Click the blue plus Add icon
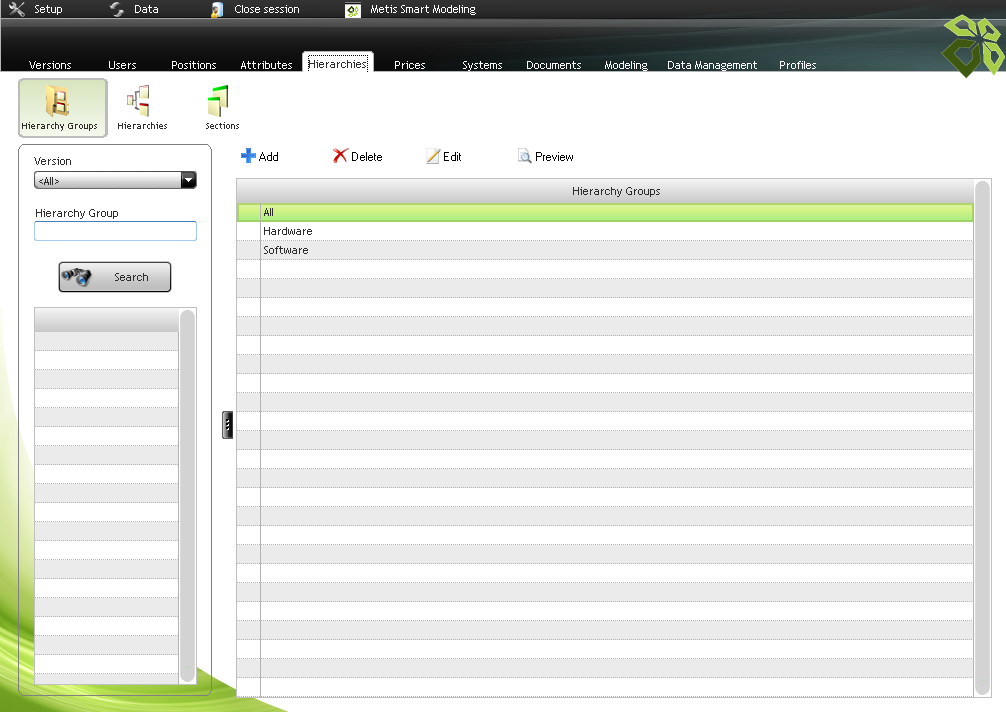Screen dimensions: 1006x712 tap(249, 157)
